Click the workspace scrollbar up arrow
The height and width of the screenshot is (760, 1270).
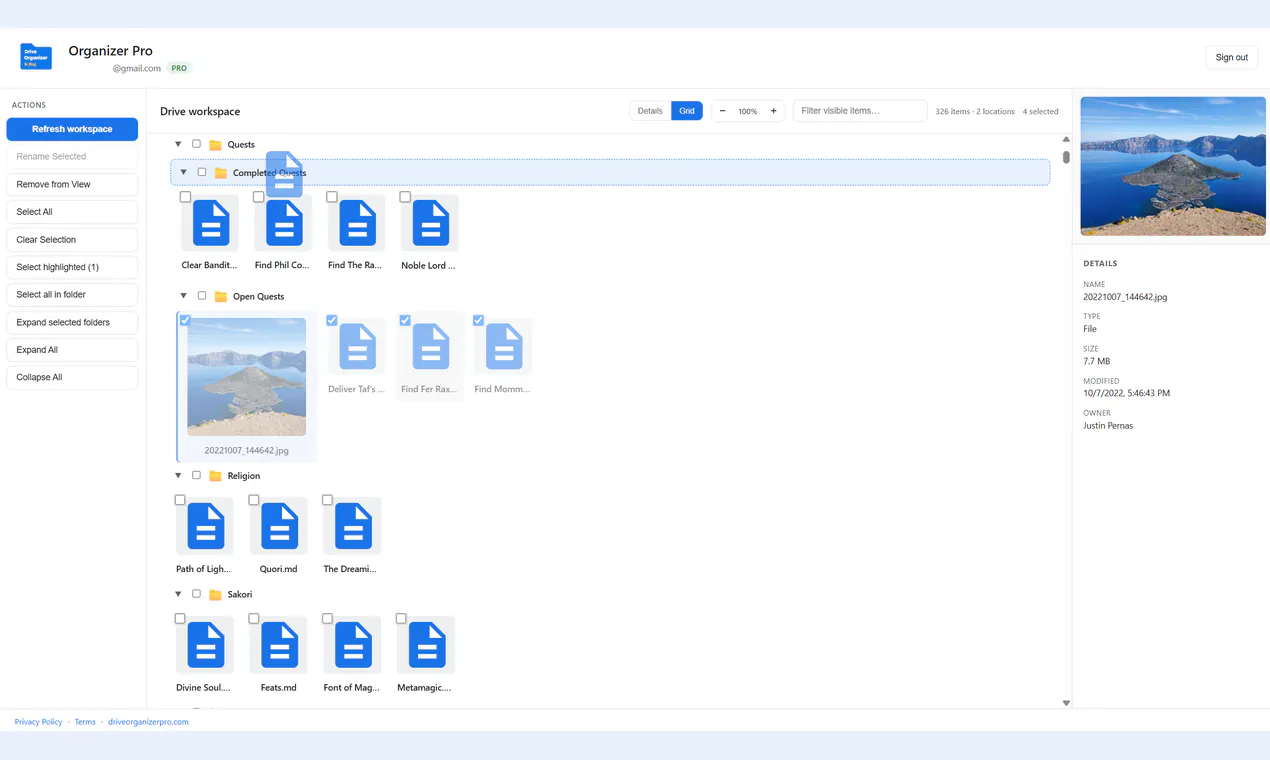pos(1066,139)
